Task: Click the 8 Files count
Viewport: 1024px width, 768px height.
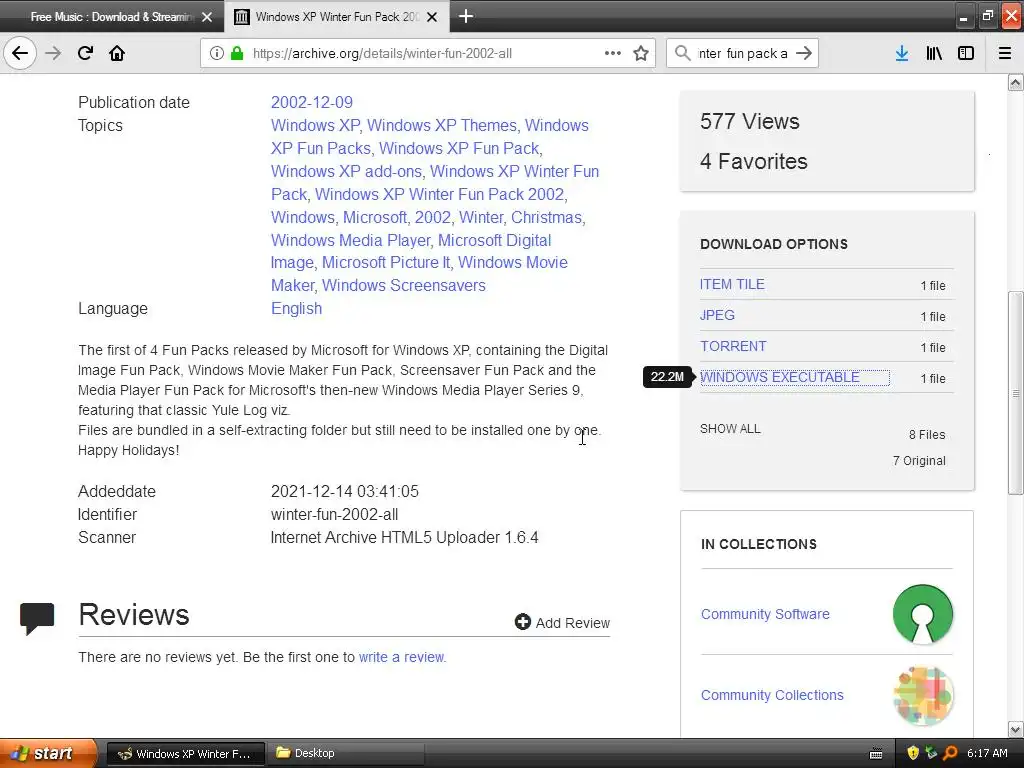Action: click(927, 434)
